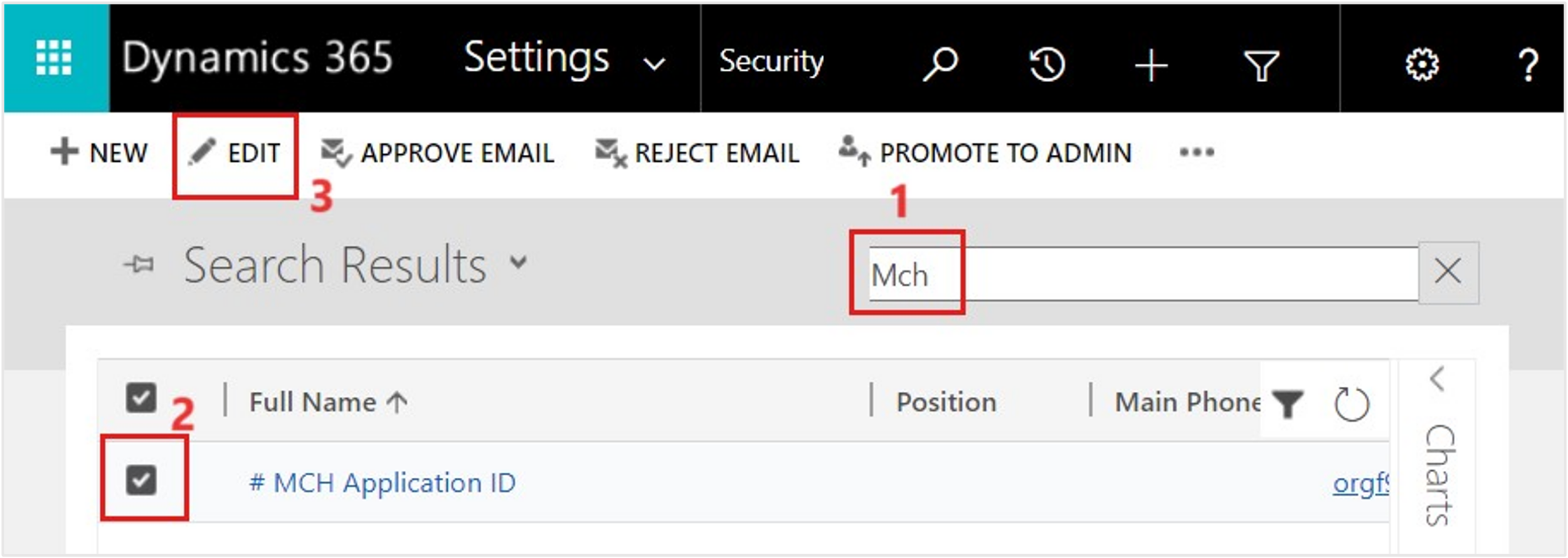Refresh the grid with circular arrow
1568x558 pixels.
(1351, 404)
